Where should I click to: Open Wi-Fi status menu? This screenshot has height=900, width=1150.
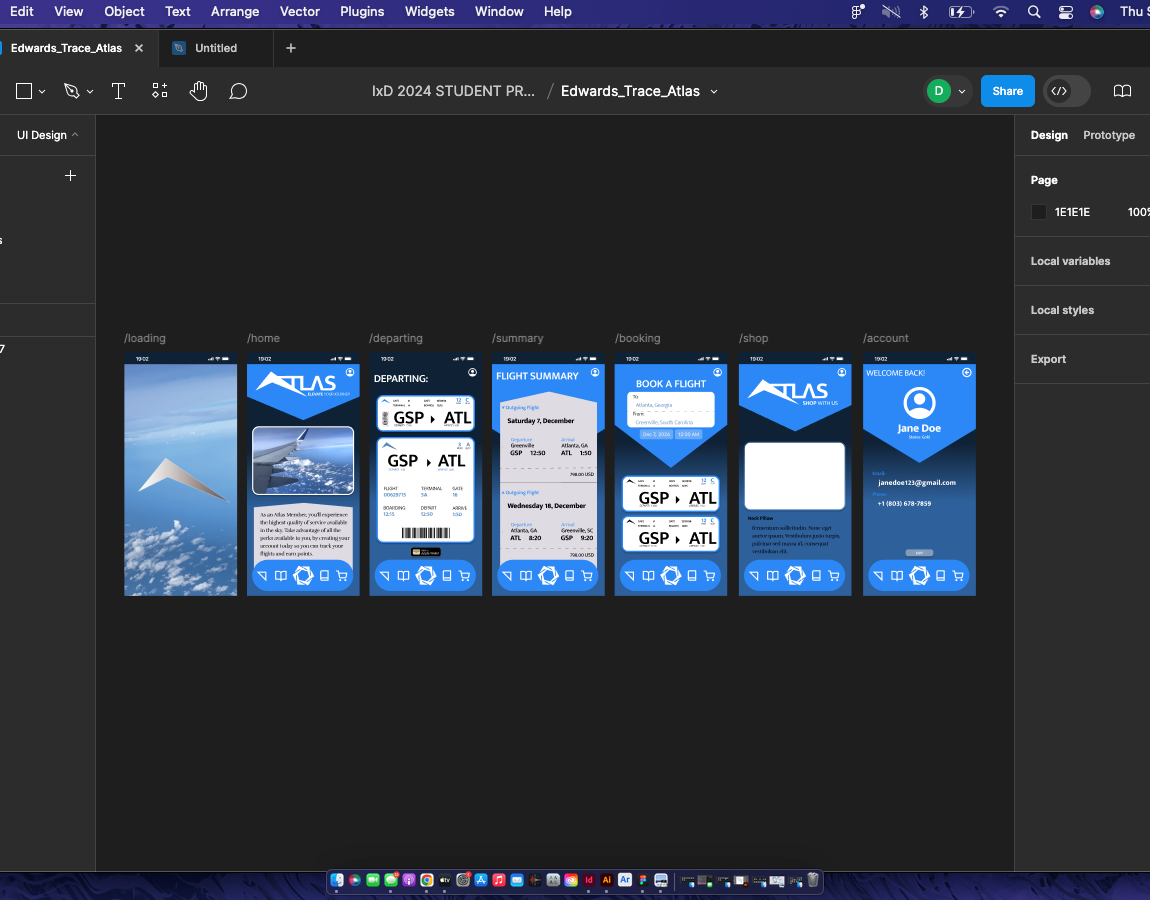click(x=1000, y=12)
